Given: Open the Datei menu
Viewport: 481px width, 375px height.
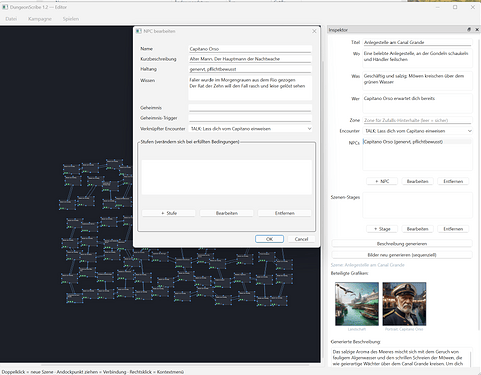Looking at the screenshot, I should coord(11,19).
